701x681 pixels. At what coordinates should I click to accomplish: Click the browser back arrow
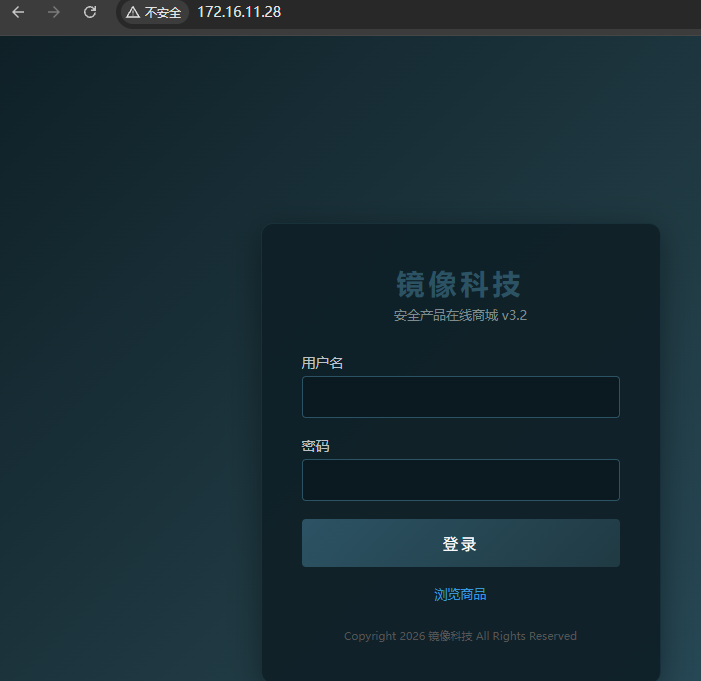click(18, 12)
